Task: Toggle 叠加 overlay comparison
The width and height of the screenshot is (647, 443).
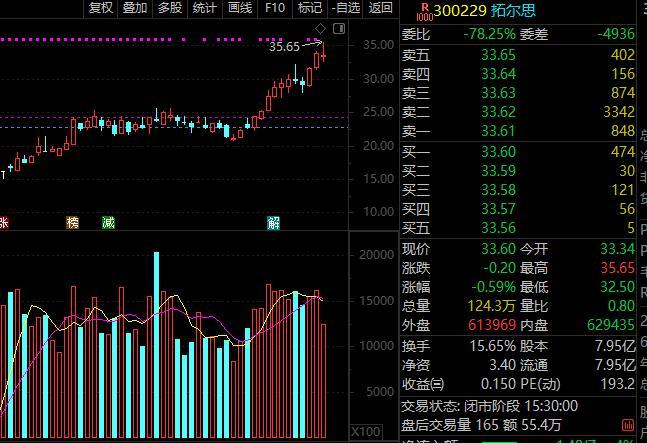Action: click(134, 8)
